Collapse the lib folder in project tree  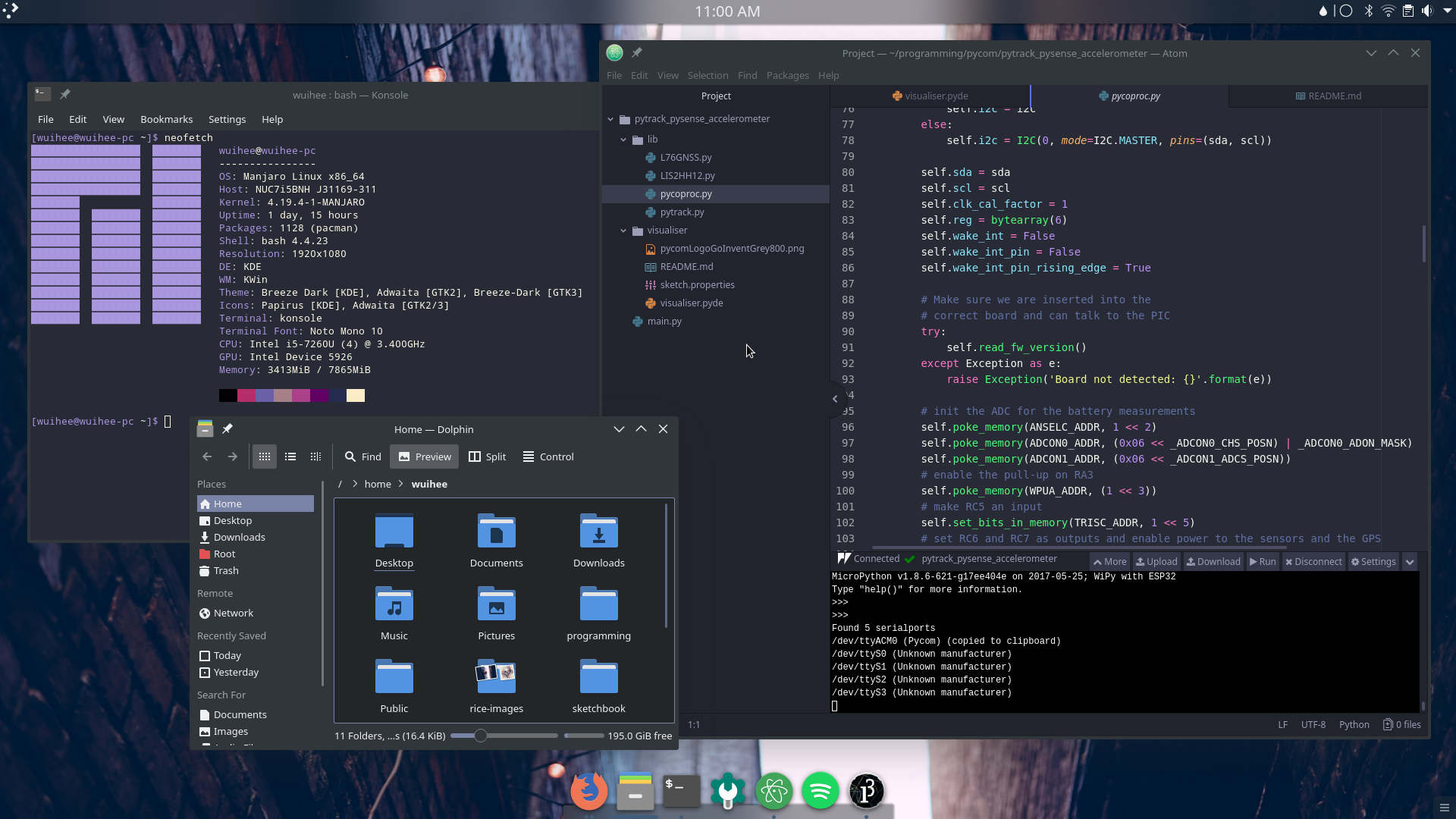pyautogui.click(x=623, y=140)
